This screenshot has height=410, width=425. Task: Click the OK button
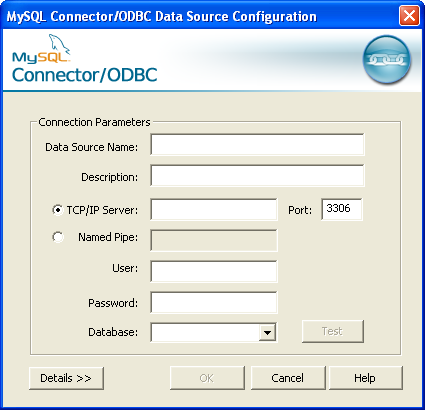207,378
